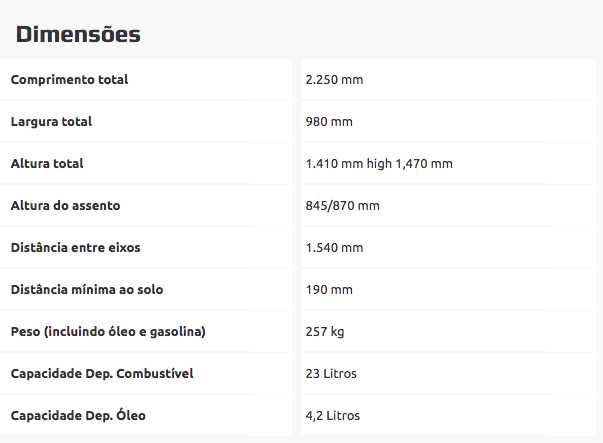Click the 980 mm width value
This screenshot has height=443, width=603.
pos(329,121)
